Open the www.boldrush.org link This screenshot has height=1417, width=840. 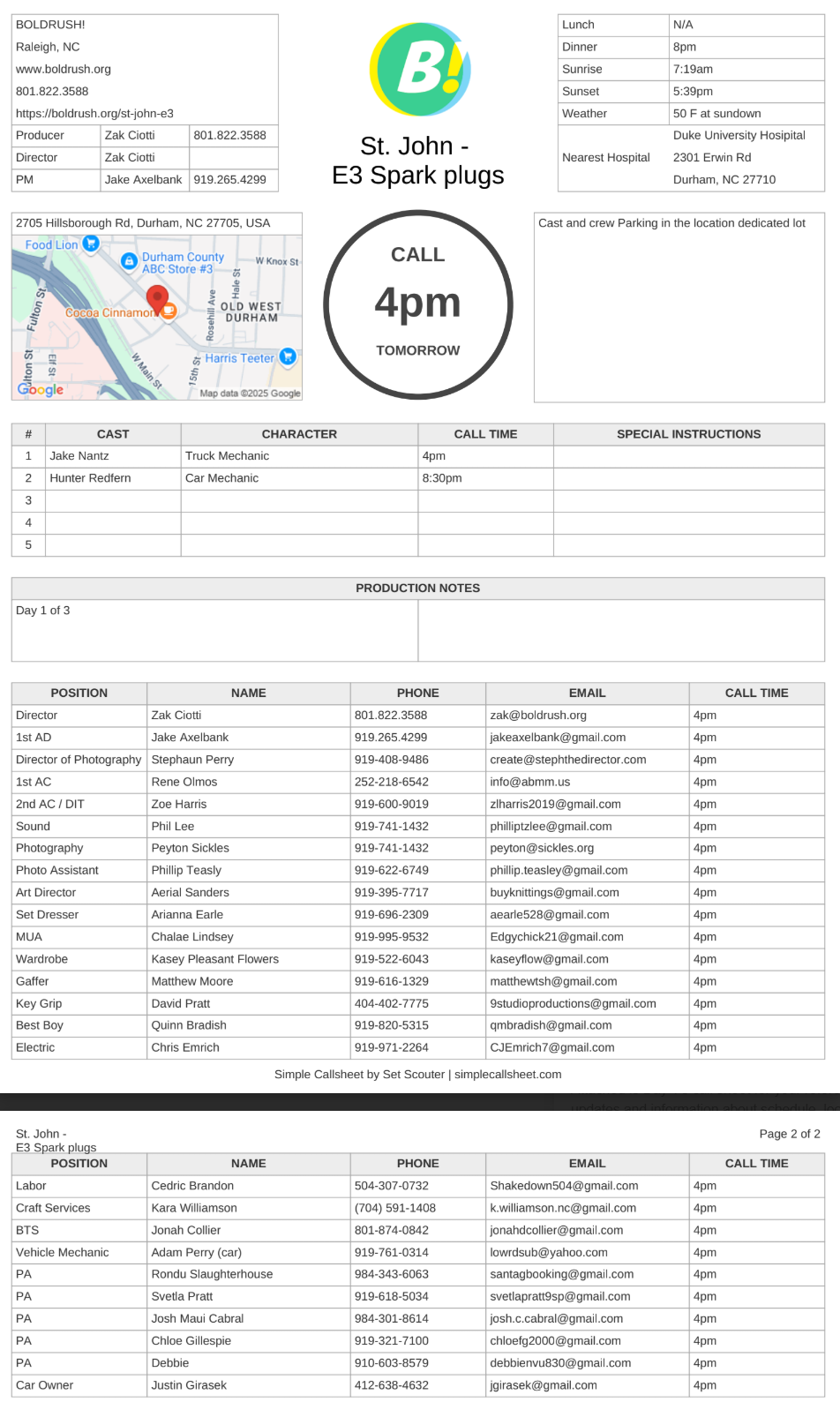pyautogui.click(x=64, y=69)
